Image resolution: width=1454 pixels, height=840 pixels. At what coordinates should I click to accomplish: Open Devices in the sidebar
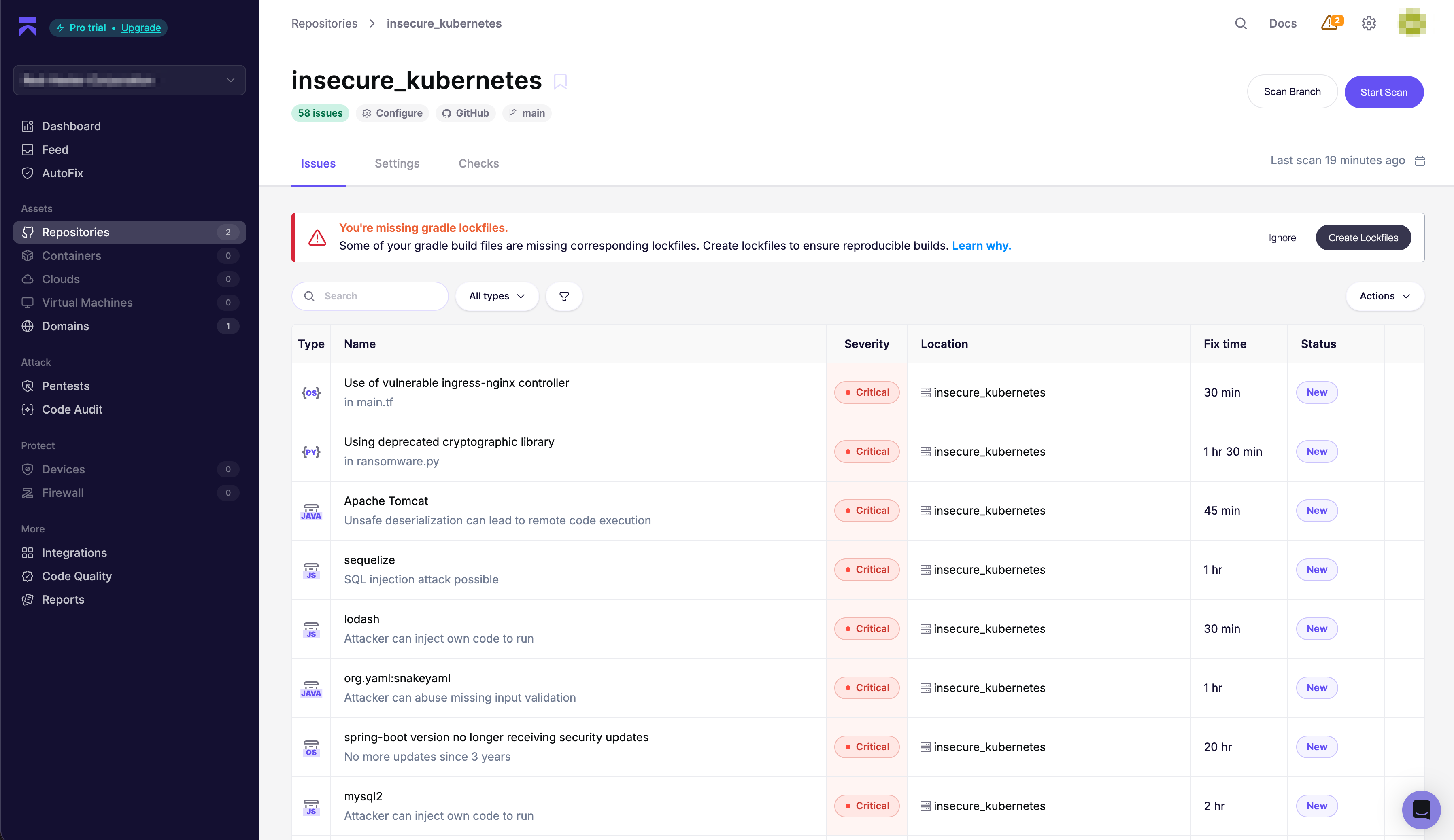(129, 469)
